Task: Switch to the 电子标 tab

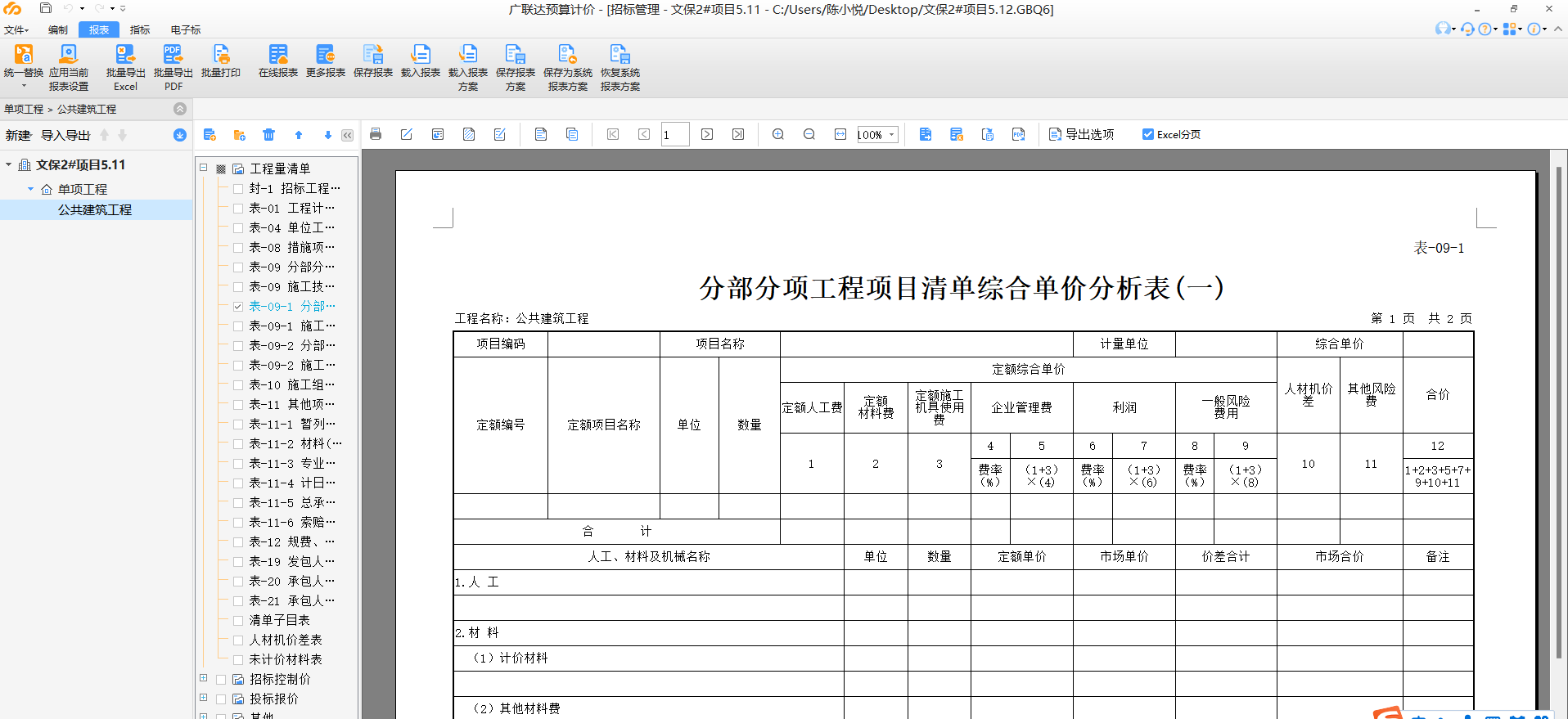Action: (x=186, y=29)
